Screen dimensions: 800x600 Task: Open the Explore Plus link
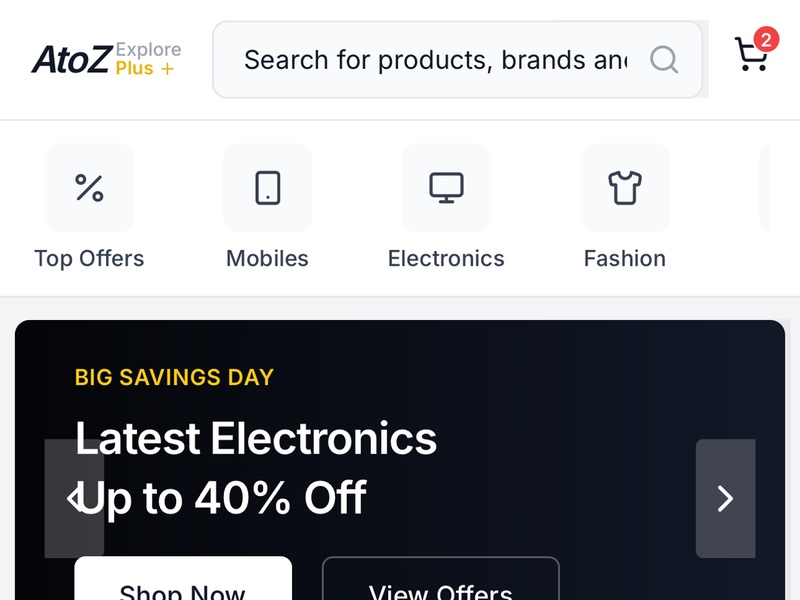pos(148,59)
